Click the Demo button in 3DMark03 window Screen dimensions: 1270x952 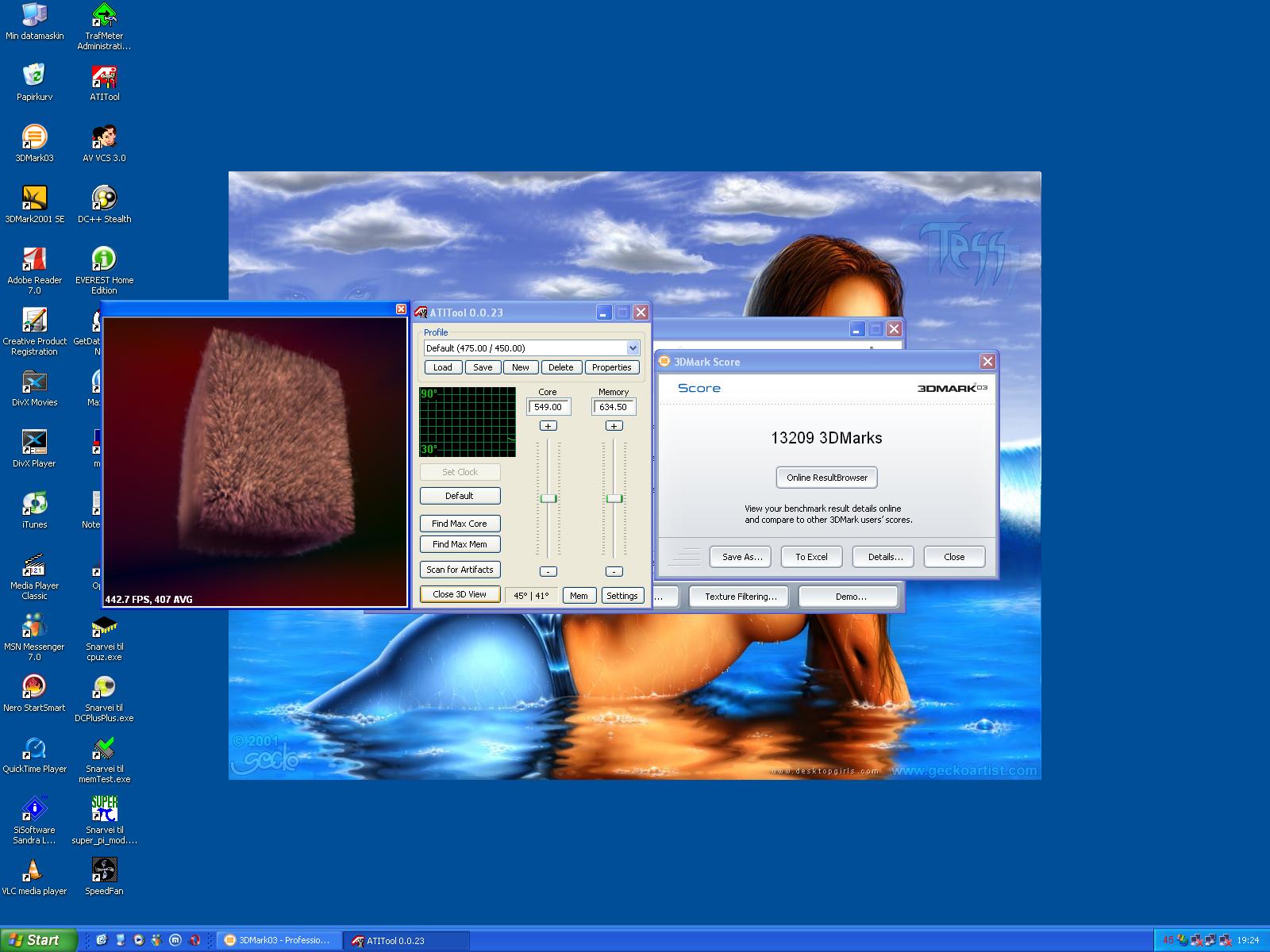tap(850, 597)
